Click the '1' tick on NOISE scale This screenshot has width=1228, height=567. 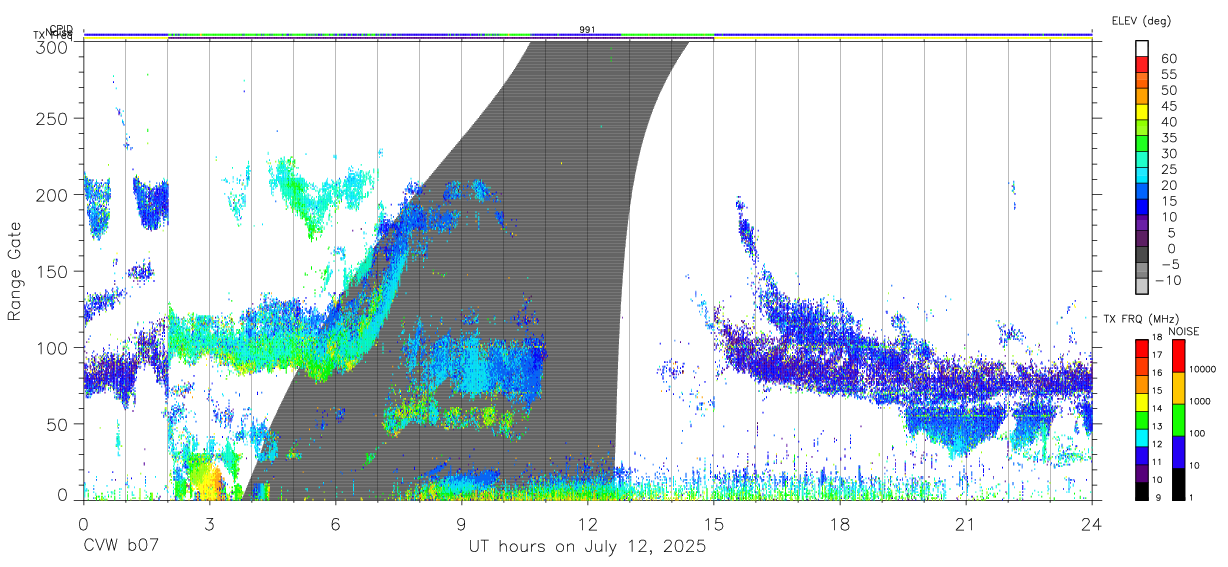(x=1191, y=497)
